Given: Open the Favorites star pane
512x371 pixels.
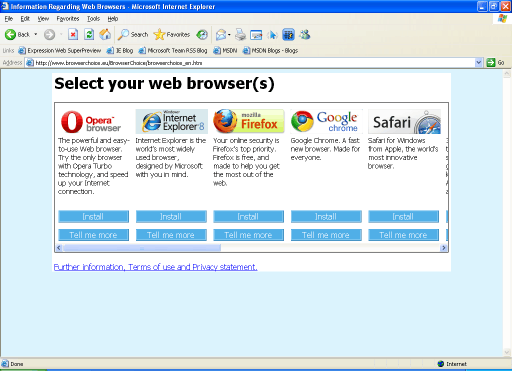Looking at the screenshot, I should tap(171, 34).
